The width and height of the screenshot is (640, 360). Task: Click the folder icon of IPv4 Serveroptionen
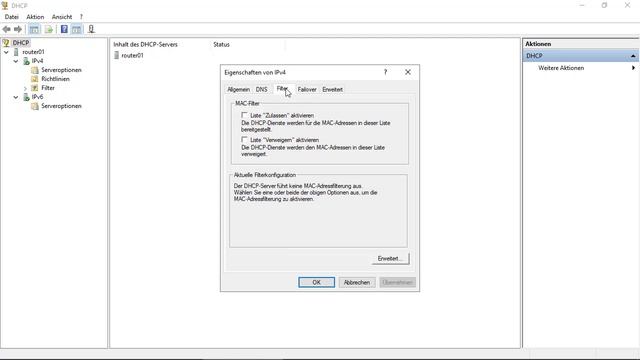click(35, 70)
